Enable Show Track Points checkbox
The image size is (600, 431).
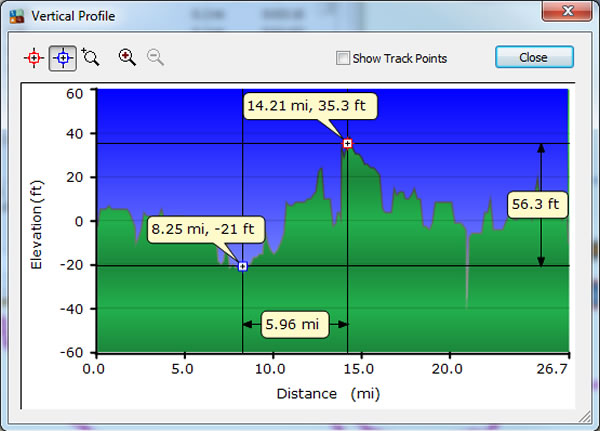(342, 58)
